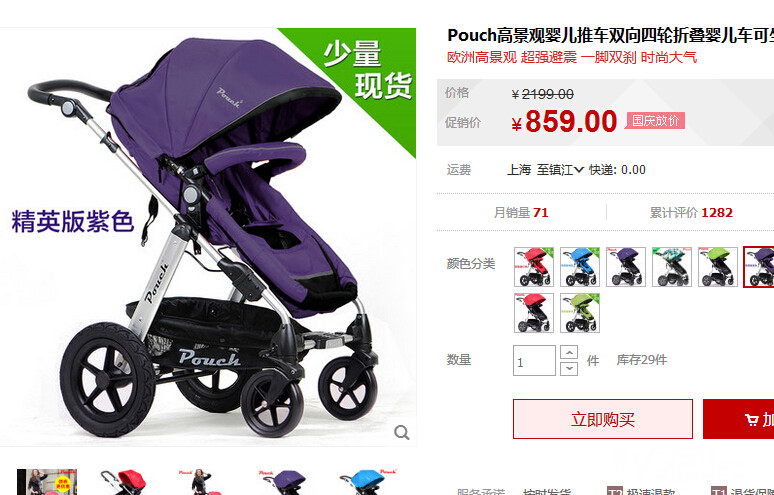Select the blue stroller color option
This screenshot has height=495, width=774.
pyautogui.click(x=580, y=267)
